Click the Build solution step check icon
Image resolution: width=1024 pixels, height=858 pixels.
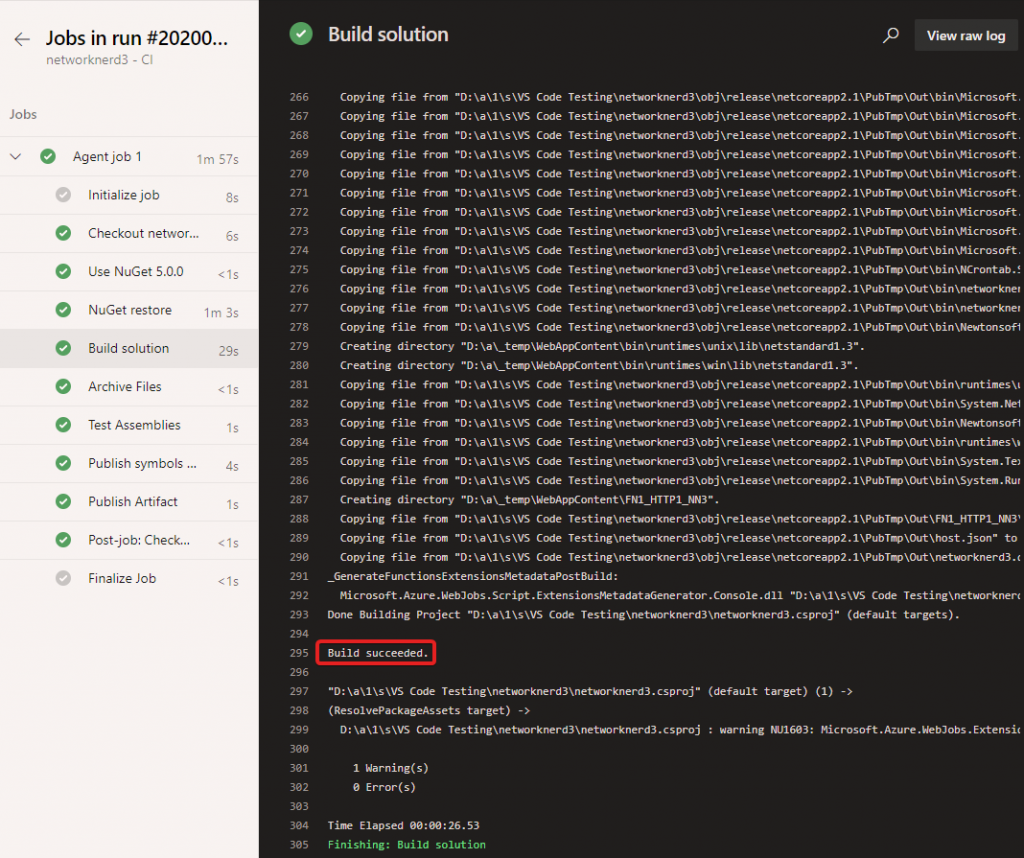point(63,348)
